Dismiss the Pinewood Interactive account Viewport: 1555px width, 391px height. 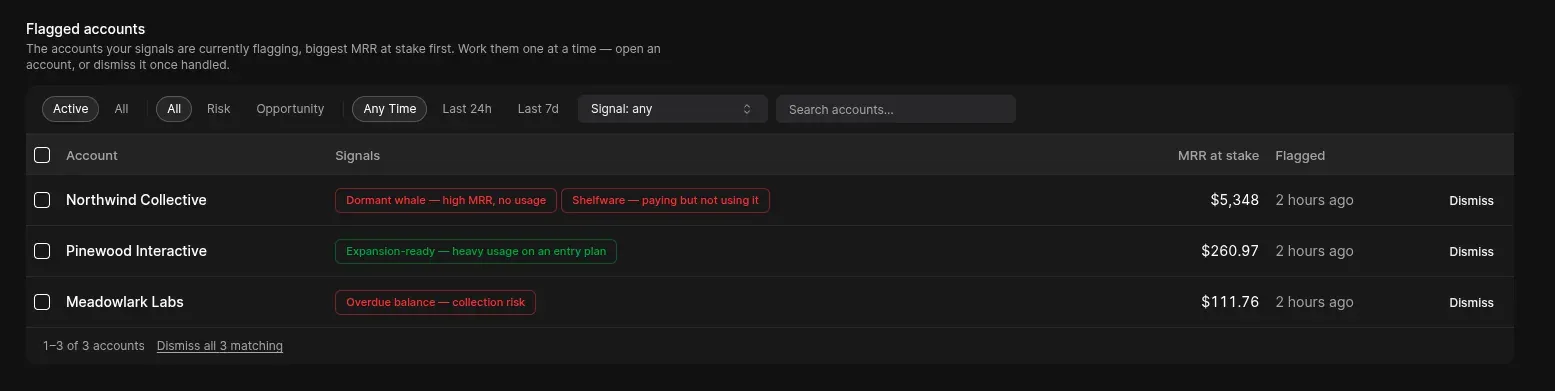[1471, 252]
